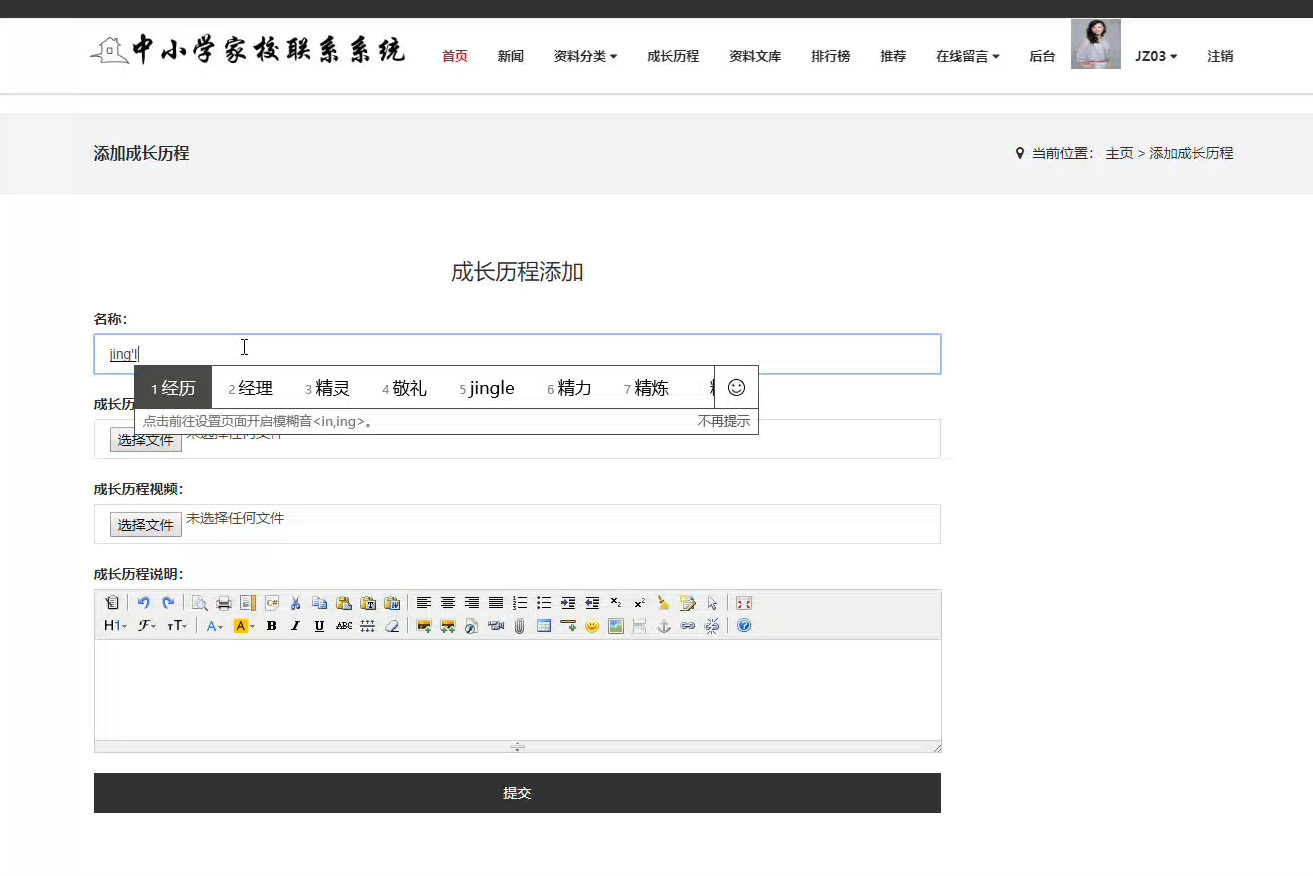Insert a numbered list
The width and height of the screenshot is (1313, 876).
tap(520, 603)
